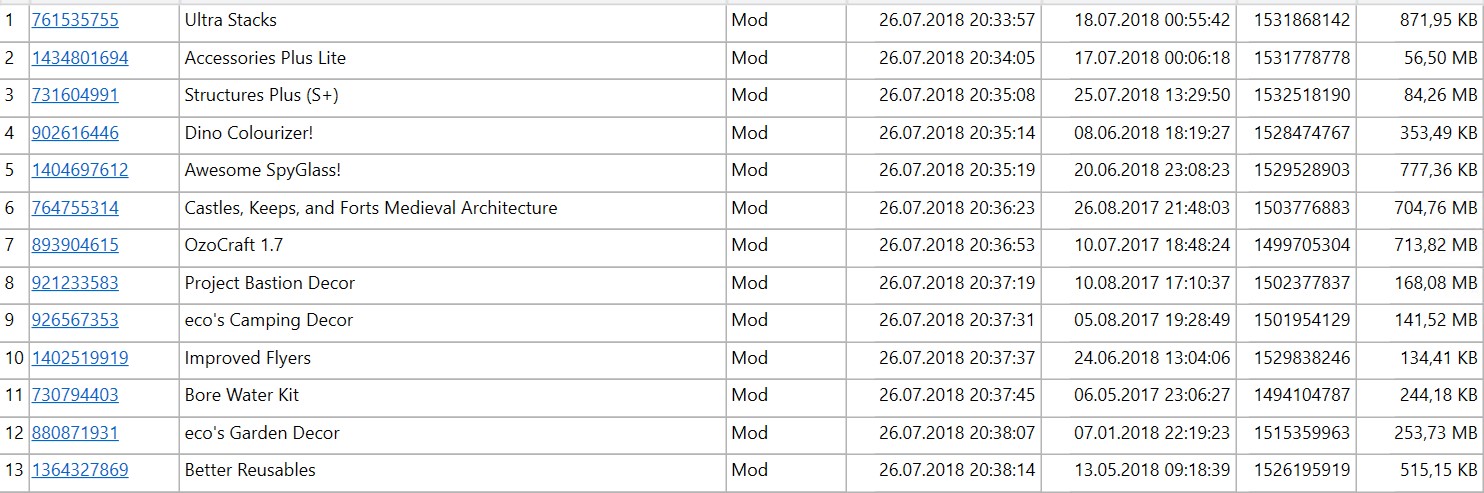Click the Bore Water Kit cell
The width and height of the screenshot is (1484, 493).
pos(452,395)
